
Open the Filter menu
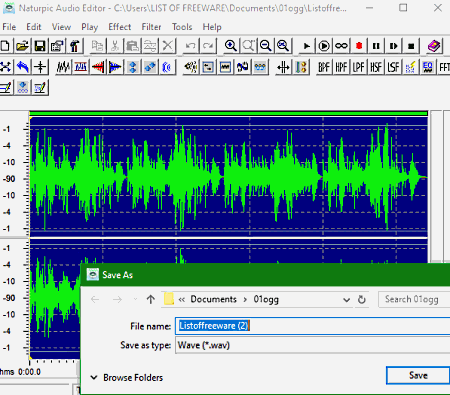[x=151, y=27]
